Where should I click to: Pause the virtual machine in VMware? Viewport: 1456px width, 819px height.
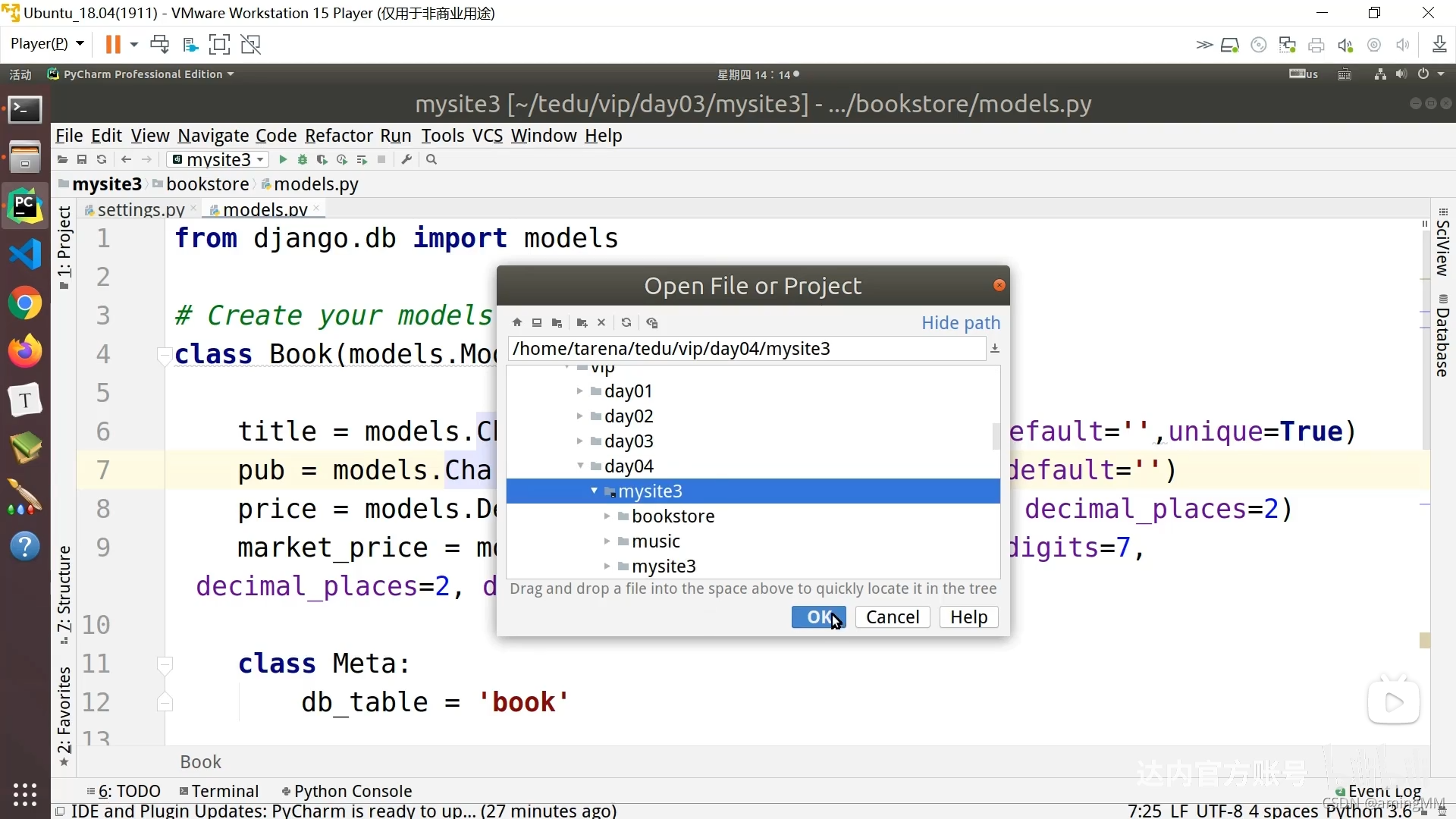[113, 45]
